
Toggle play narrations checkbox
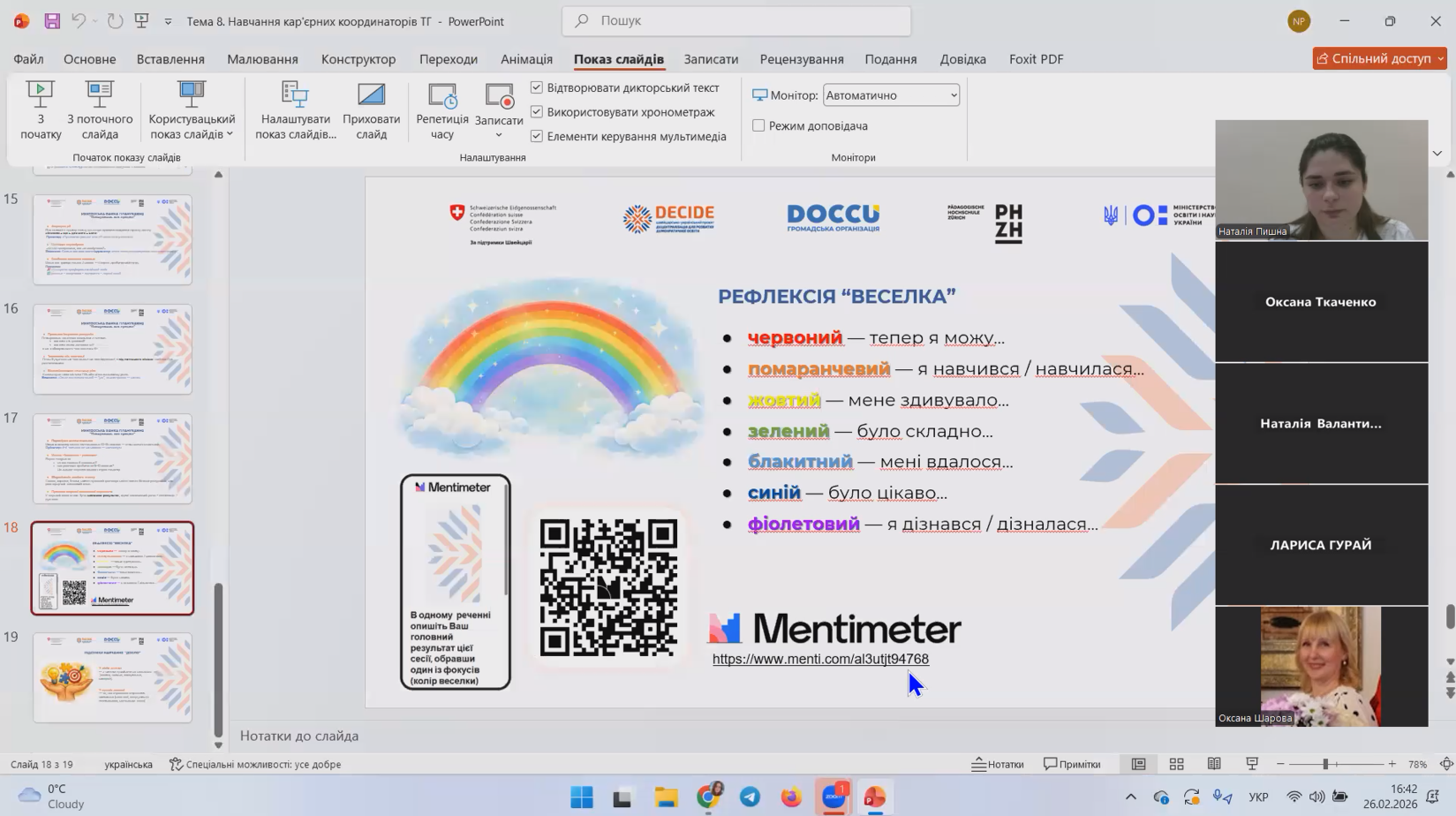tap(537, 87)
